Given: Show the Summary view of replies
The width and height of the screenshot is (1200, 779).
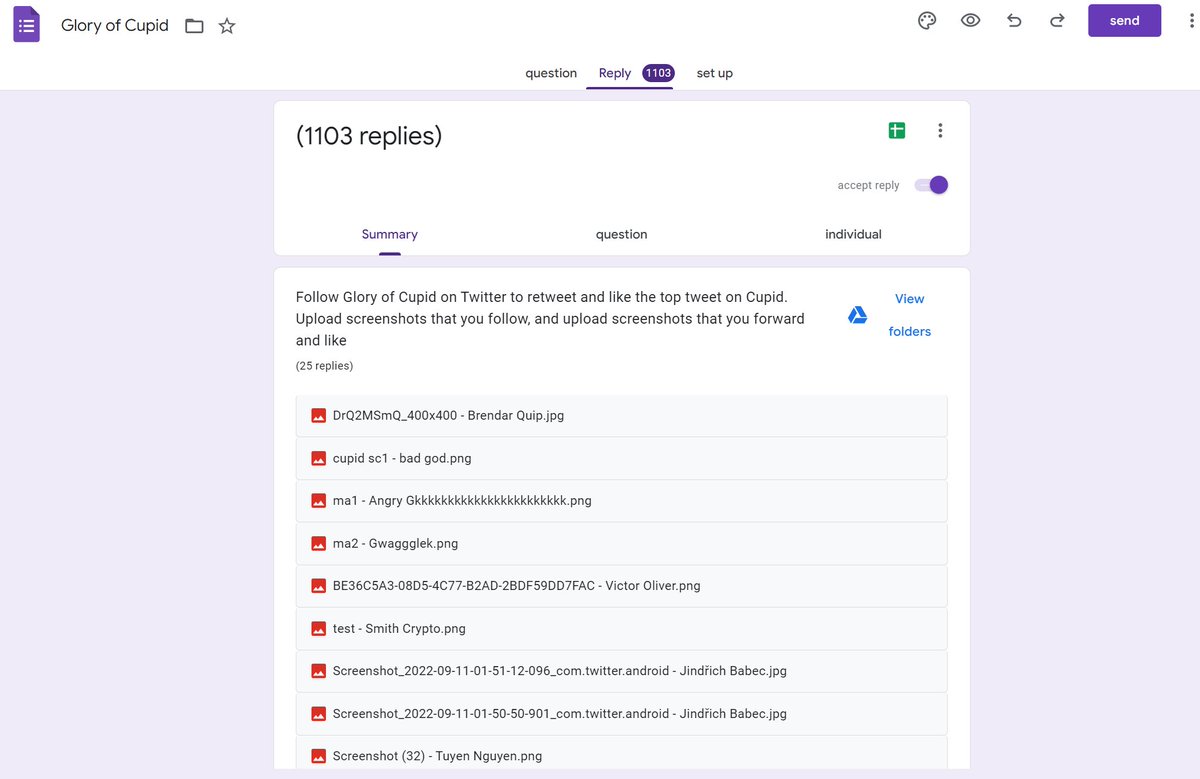Looking at the screenshot, I should (x=390, y=234).
